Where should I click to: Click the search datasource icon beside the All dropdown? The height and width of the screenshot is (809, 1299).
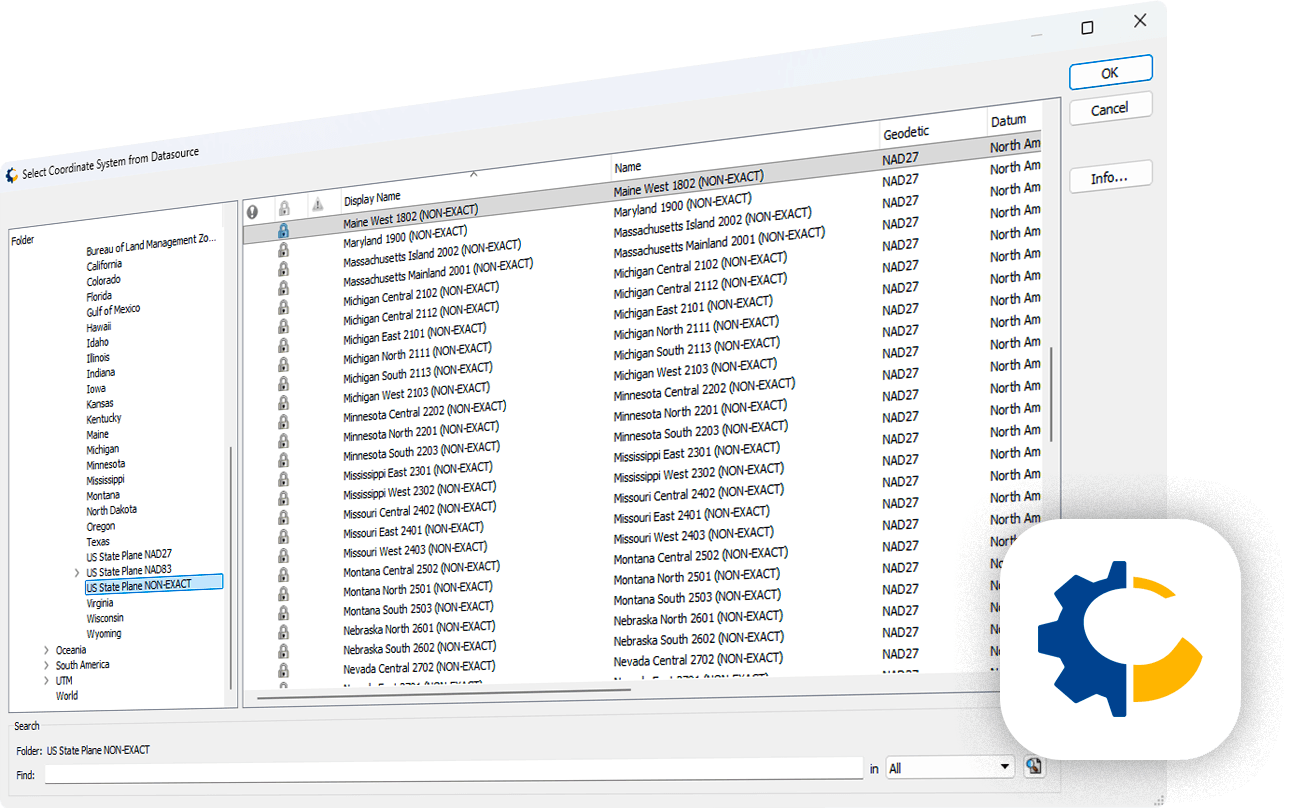click(1034, 766)
